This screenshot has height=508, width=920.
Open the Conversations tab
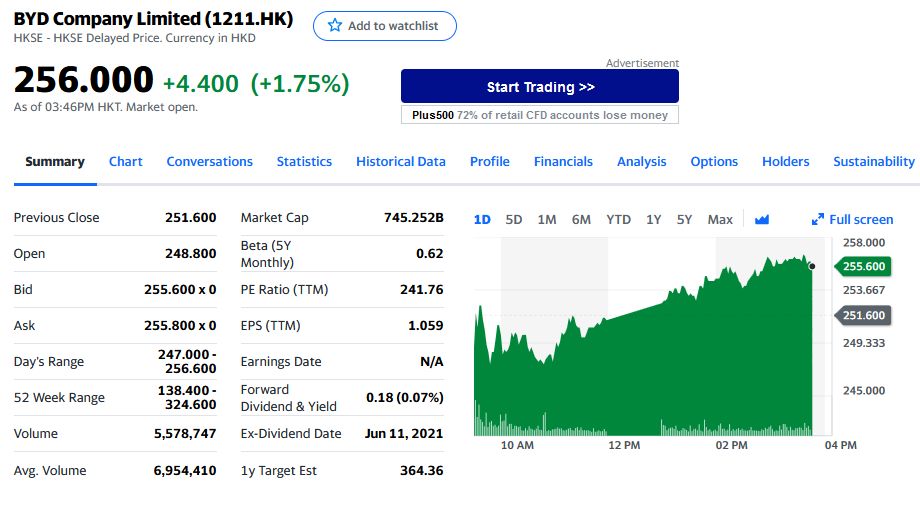(210, 161)
